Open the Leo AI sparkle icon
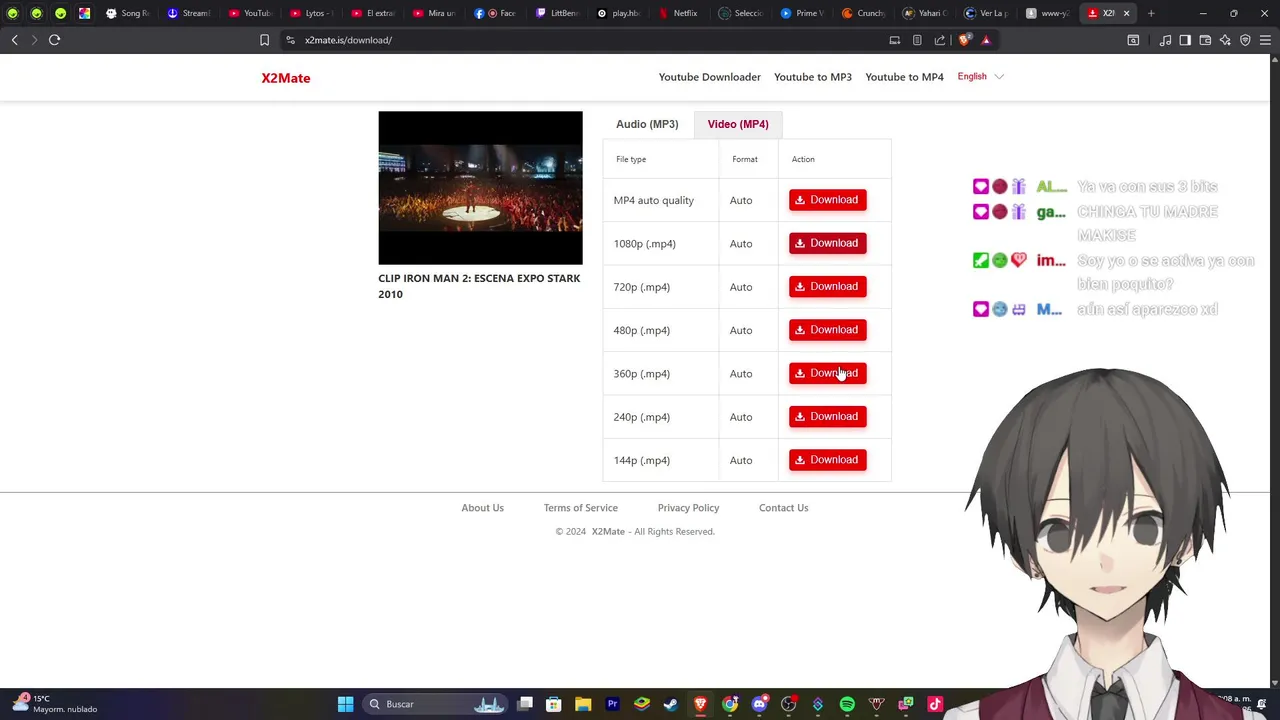The width and height of the screenshot is (1280, 720). (1225, 40)
